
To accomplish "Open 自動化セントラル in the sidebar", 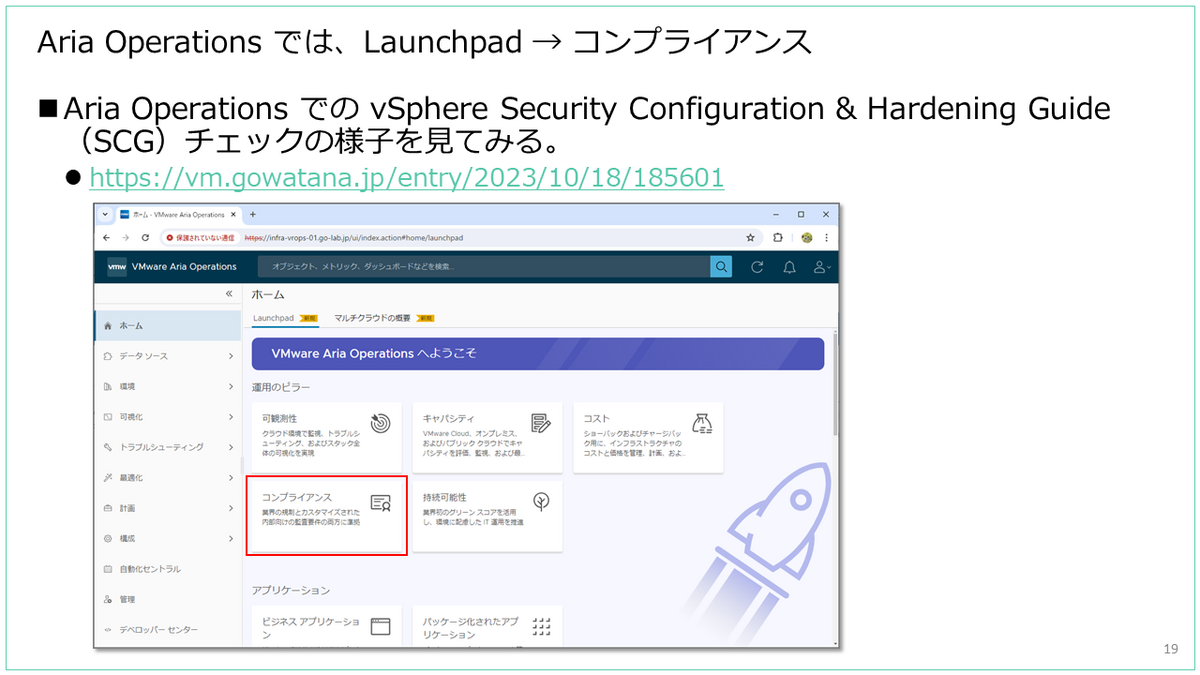I will pos(150,569).
